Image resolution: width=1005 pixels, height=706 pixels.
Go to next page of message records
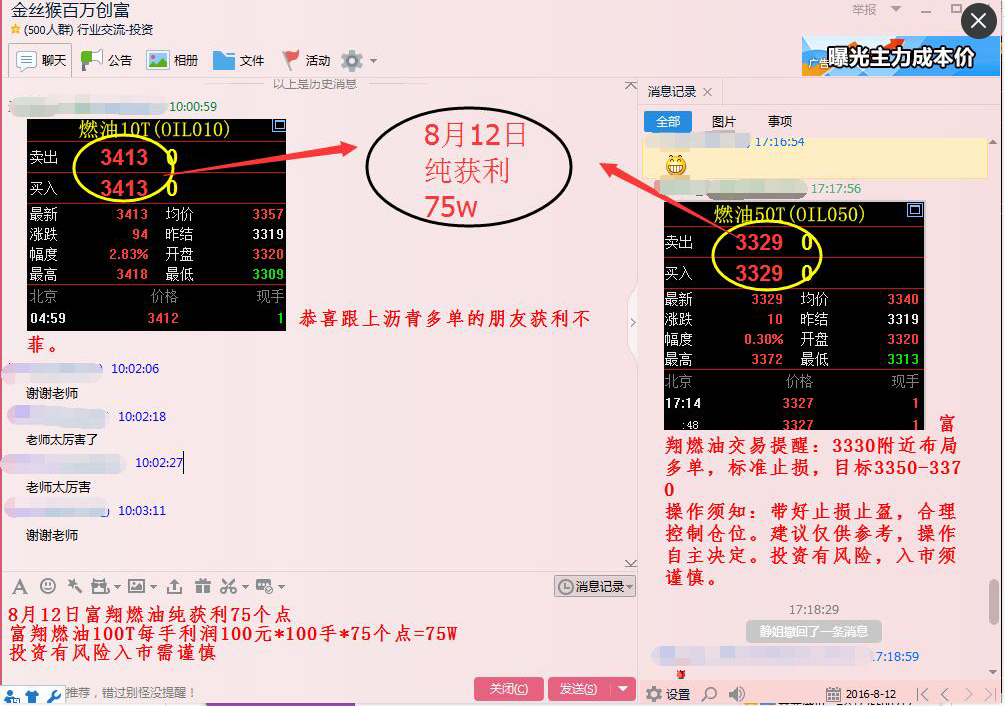968,694
